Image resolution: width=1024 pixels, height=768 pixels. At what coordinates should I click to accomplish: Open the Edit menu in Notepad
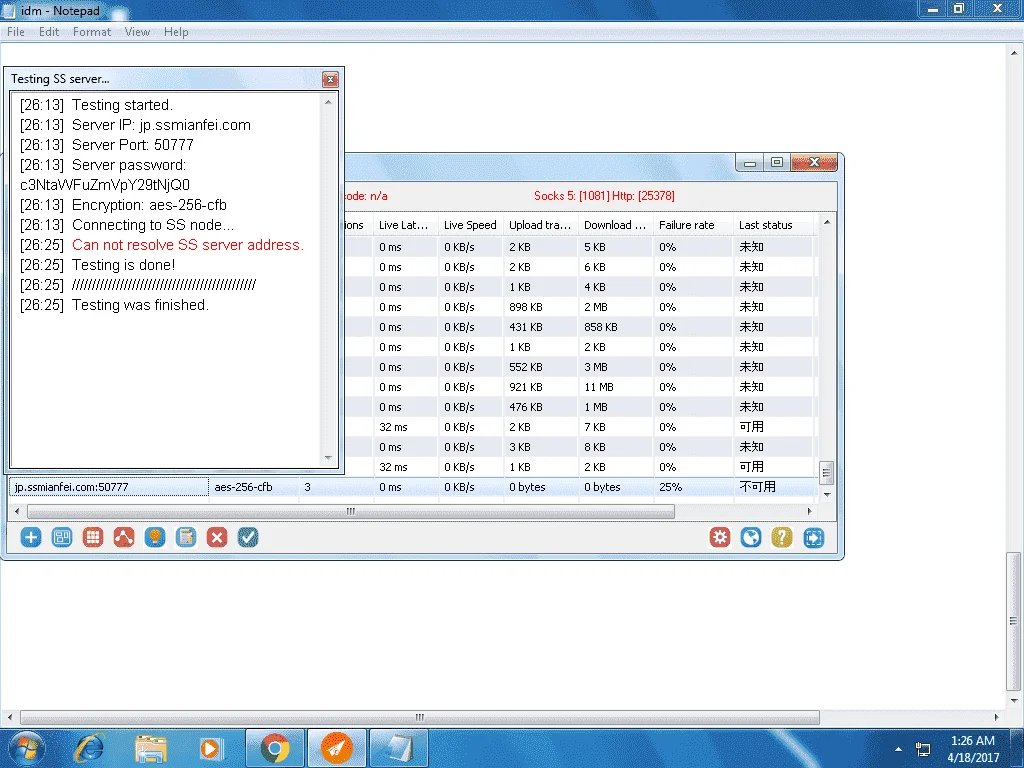click(49, 31)
